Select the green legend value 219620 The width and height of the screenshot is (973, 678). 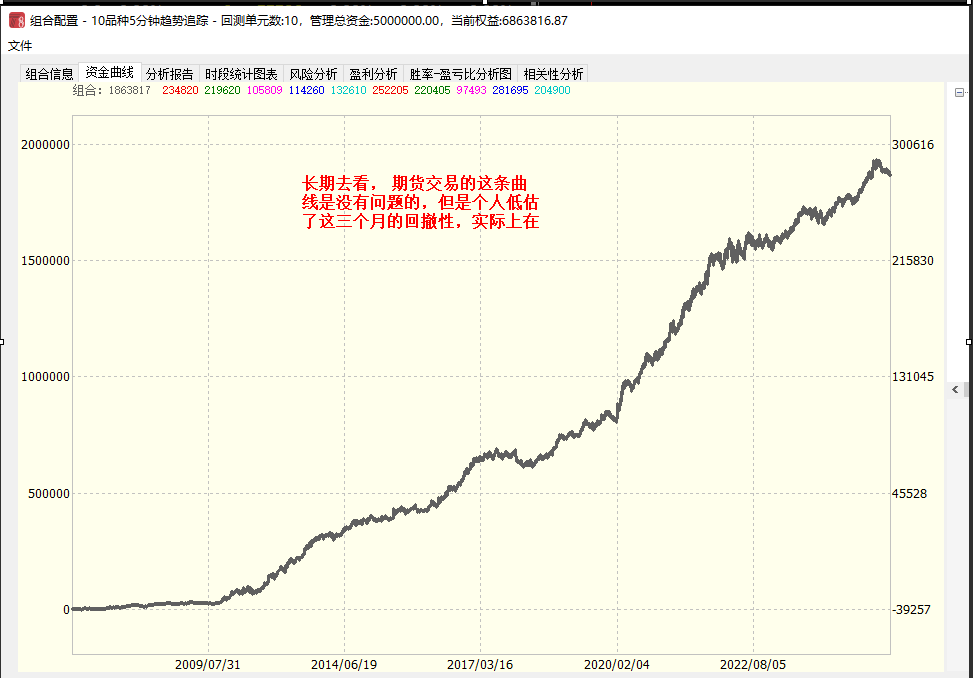[x=222, y=90]
